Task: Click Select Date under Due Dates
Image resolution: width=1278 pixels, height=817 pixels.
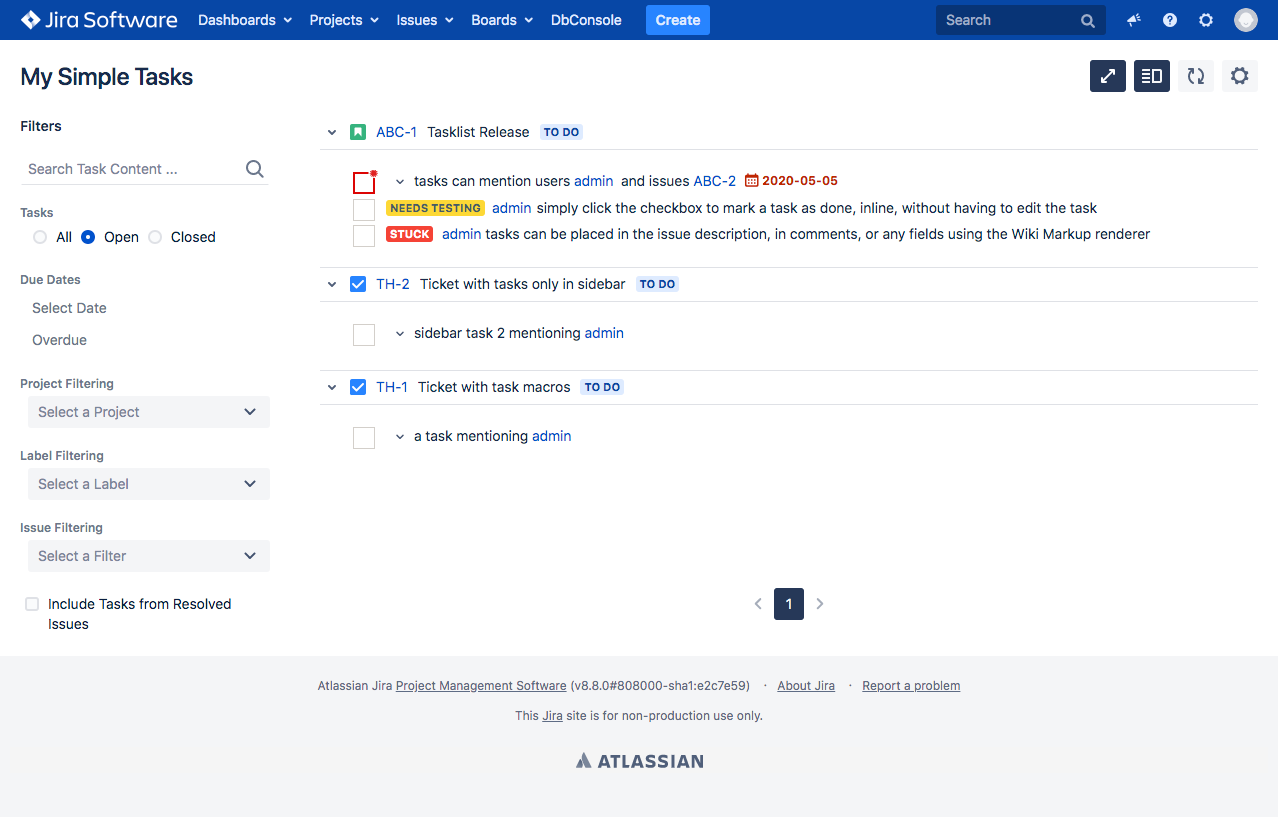Action: click(x=69, y=308)
